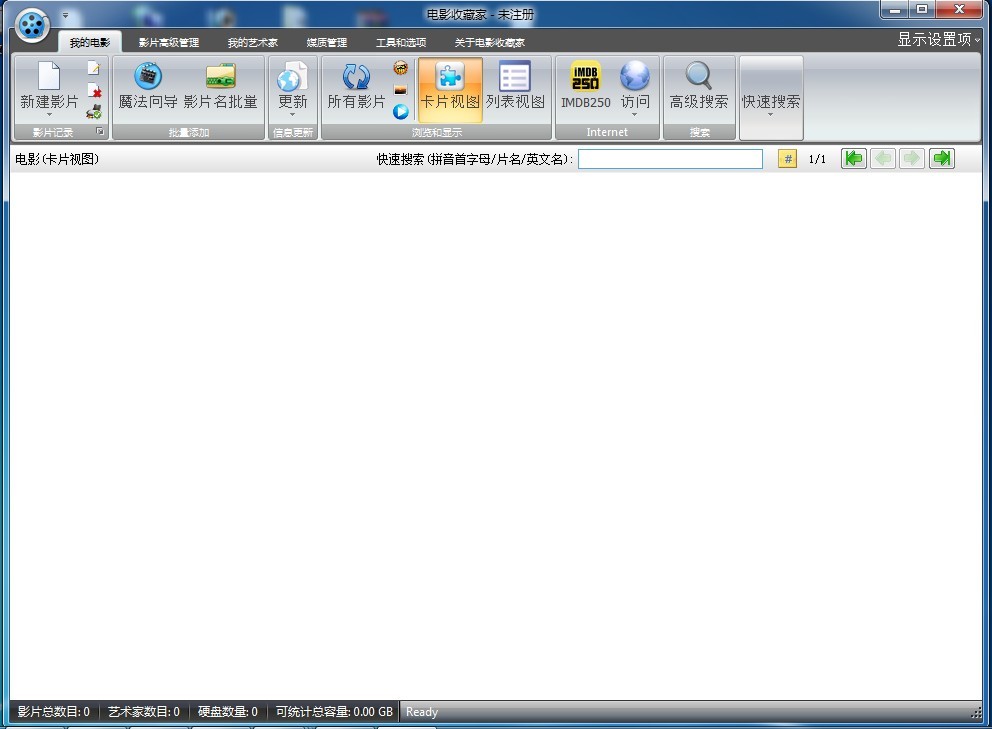
Task: Switch to the 影片高级管理 tab
Action: [169, 43]
